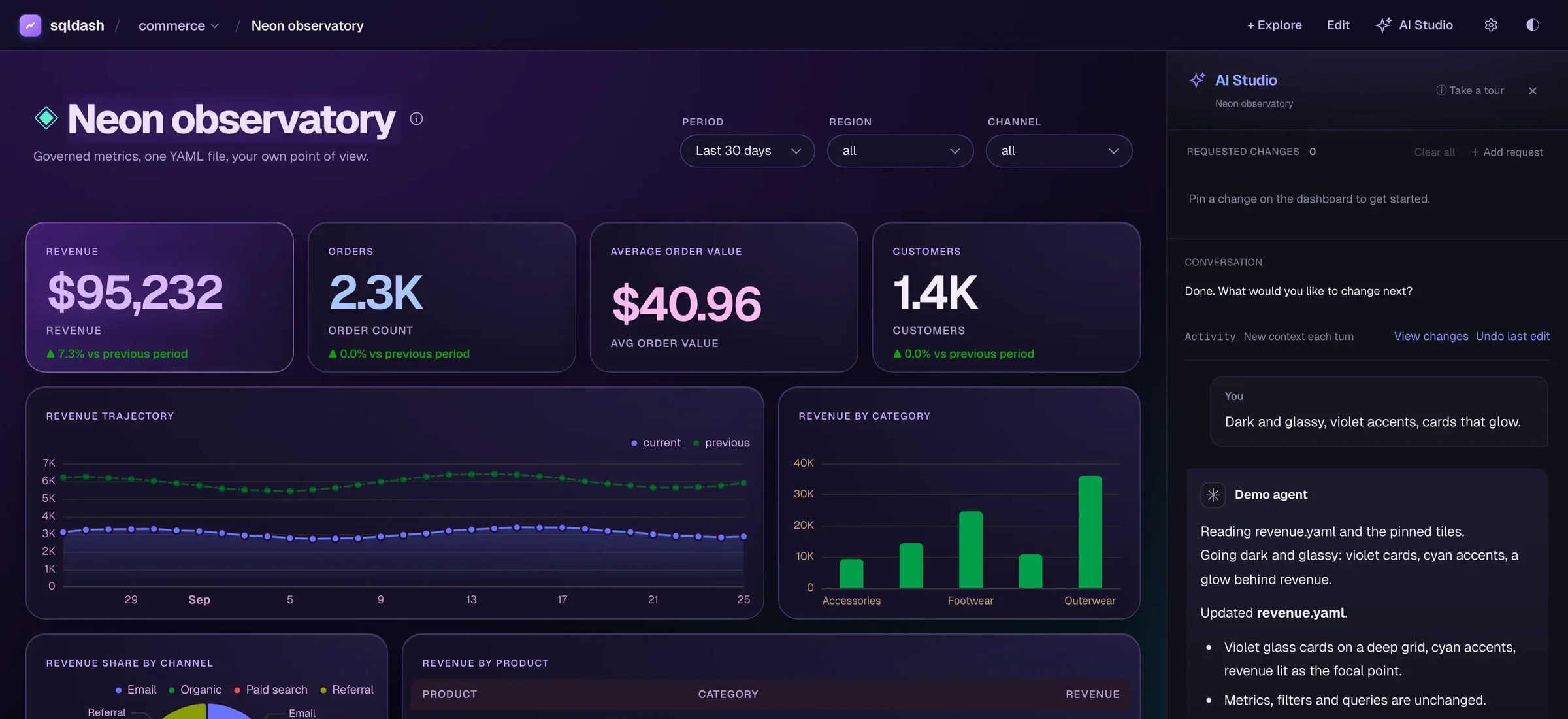The image size is (1568, 719).
Task: Click the Footwear bar in category chart
Action: point(970,550)
